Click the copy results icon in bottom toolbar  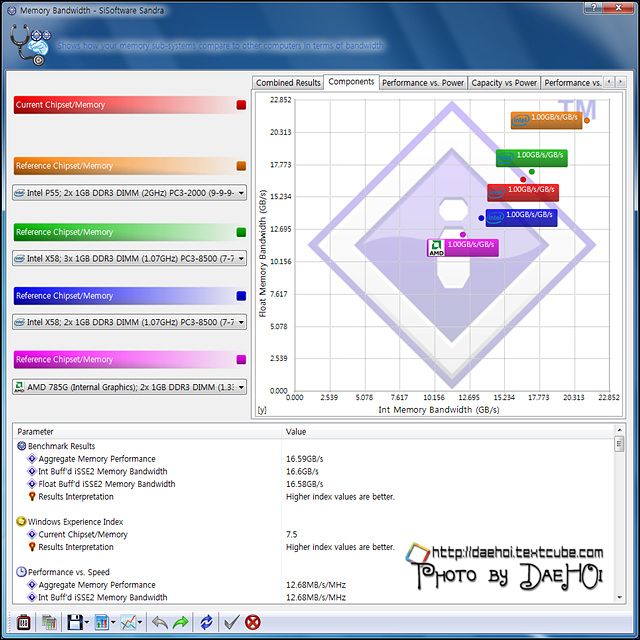[x=49, y=622]
